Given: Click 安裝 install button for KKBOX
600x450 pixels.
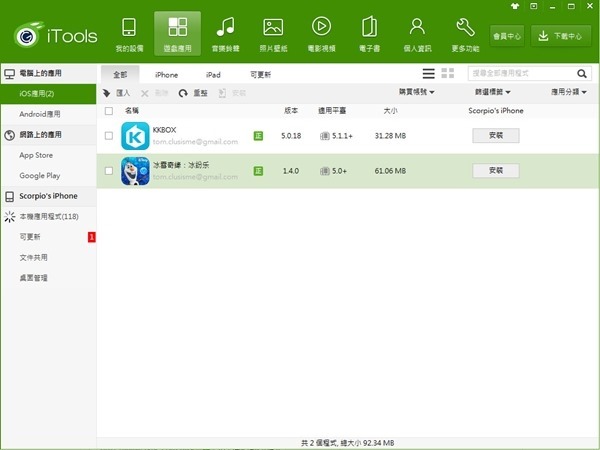Looking at the screenshot, I should point(496,136).
